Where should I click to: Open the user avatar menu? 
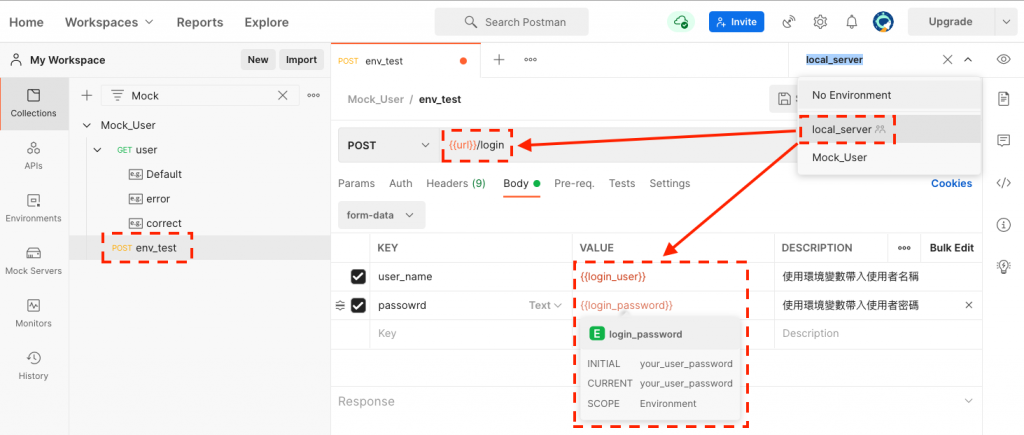coord(883,22)
